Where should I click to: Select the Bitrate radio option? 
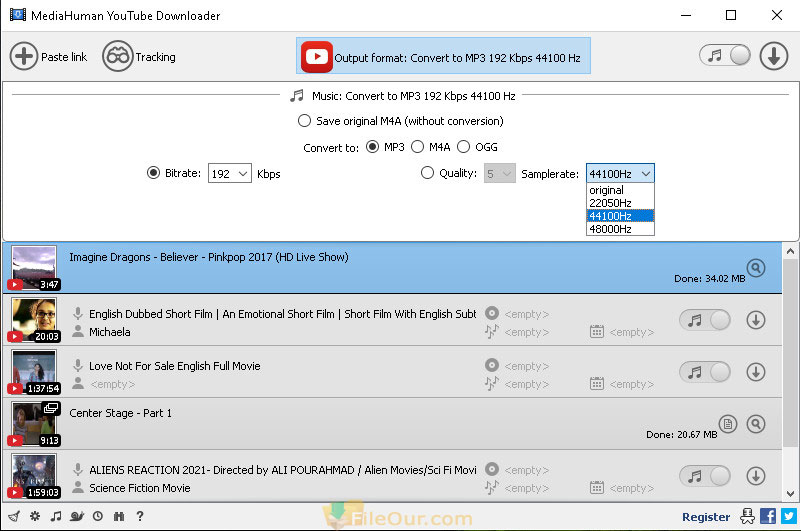(x=153, y=173)
